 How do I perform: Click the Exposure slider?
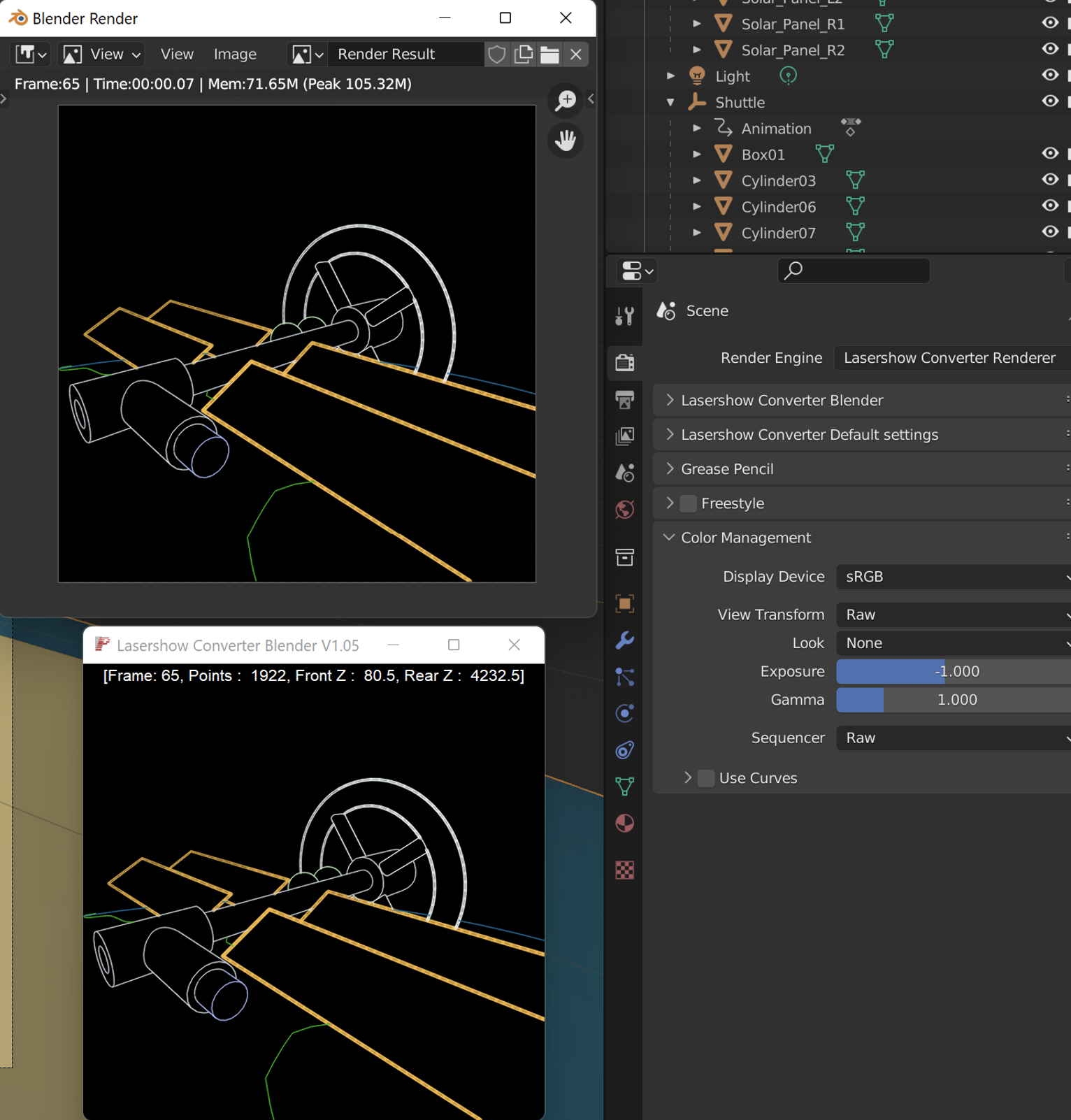952,671
